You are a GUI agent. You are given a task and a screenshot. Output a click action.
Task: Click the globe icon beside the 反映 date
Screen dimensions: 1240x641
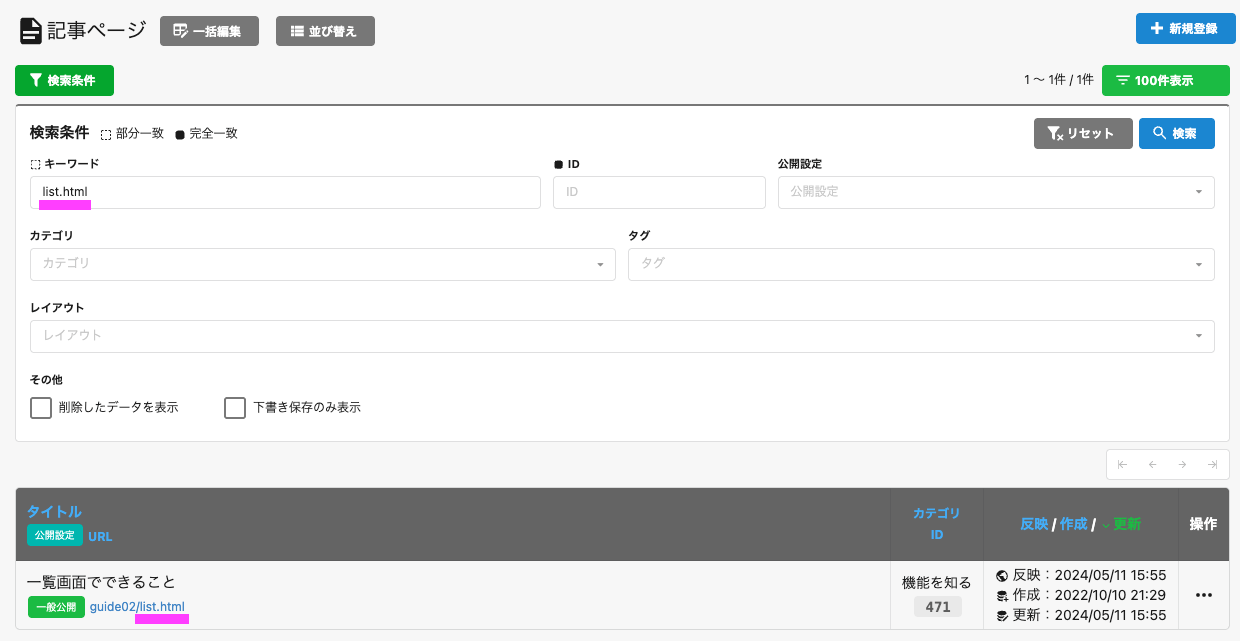[1000, 575]
